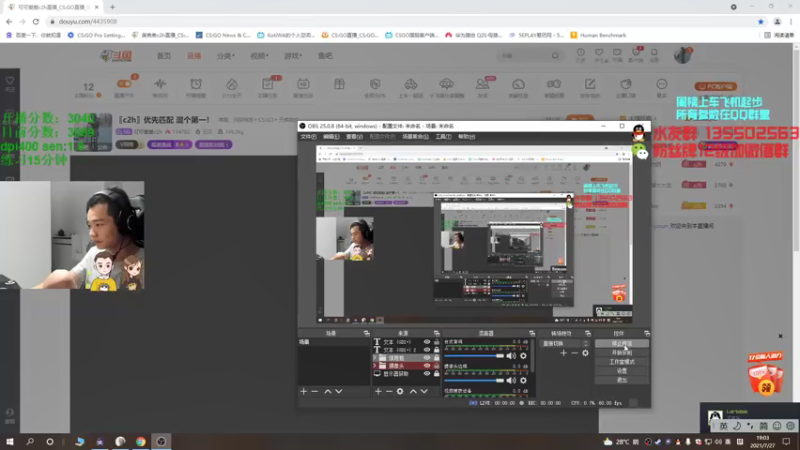Mute the mixer channel below 台式音响
The height and width of the screenshot is (450, 800).
[511, 380]
